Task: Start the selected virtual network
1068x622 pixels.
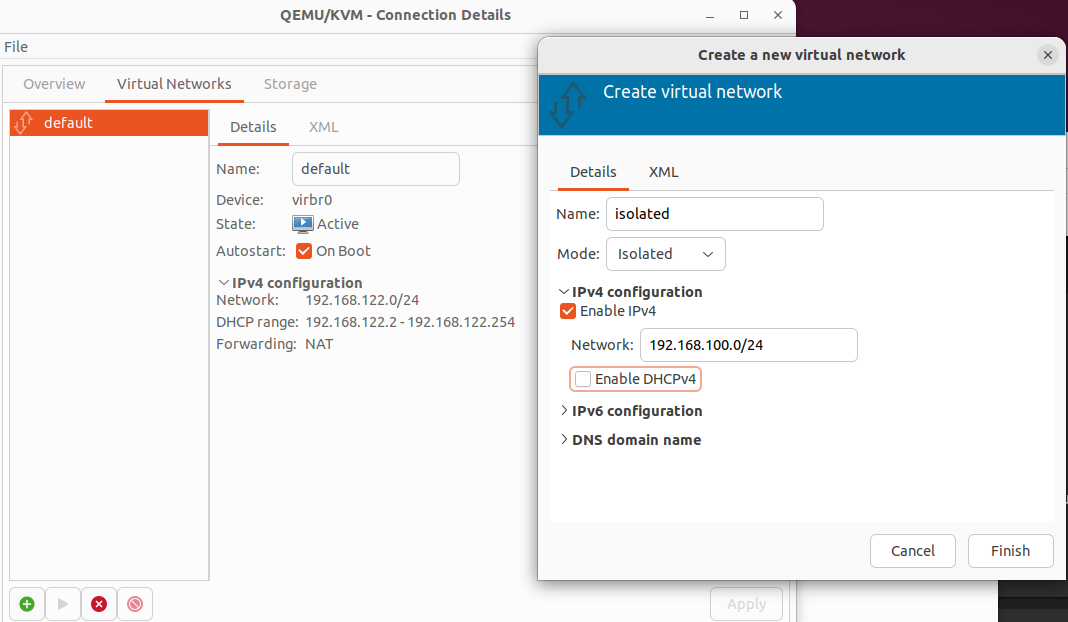Action: point(62,604)
